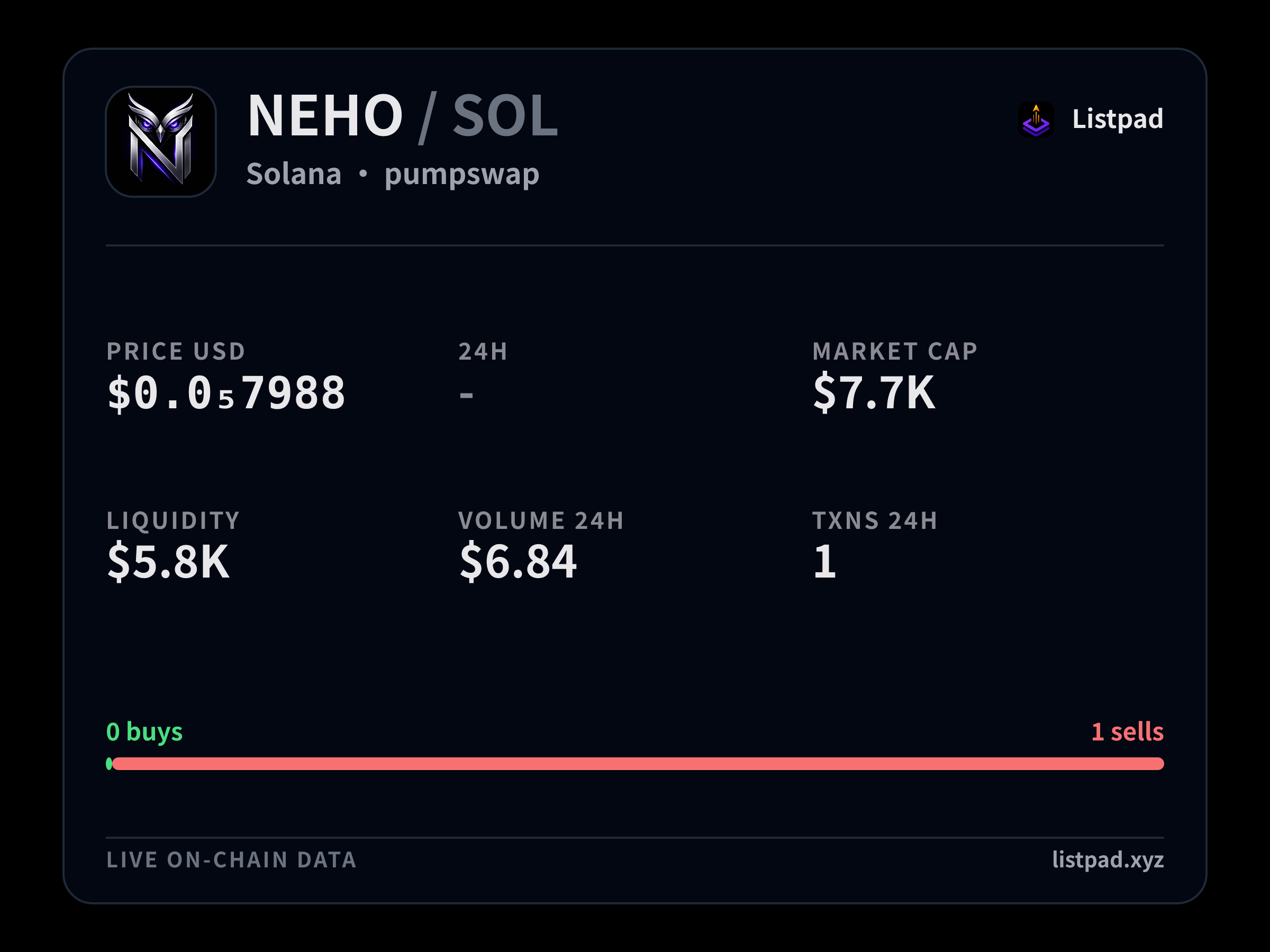Click the $6.84 volume value
This screenshot has height=952, width=1270.
[x=518, y=561]
